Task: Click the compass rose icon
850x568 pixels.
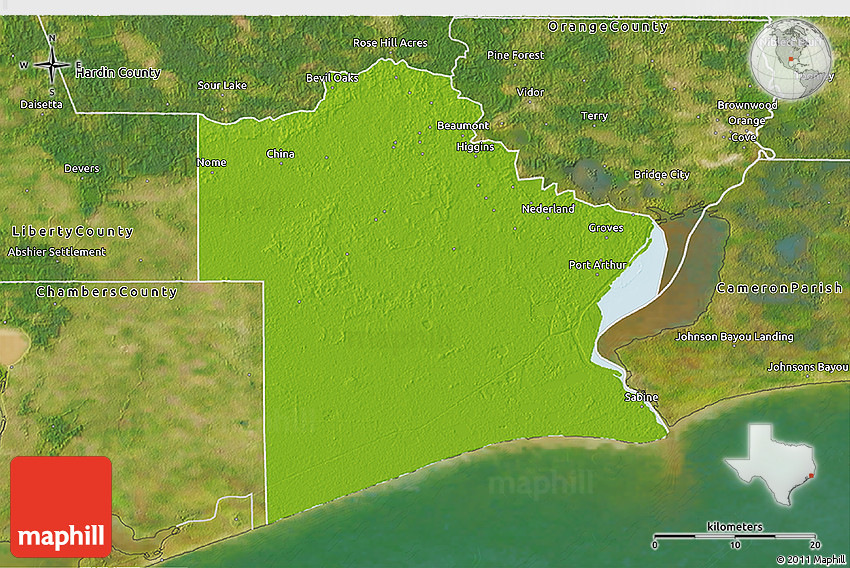Action: point(52,64)
